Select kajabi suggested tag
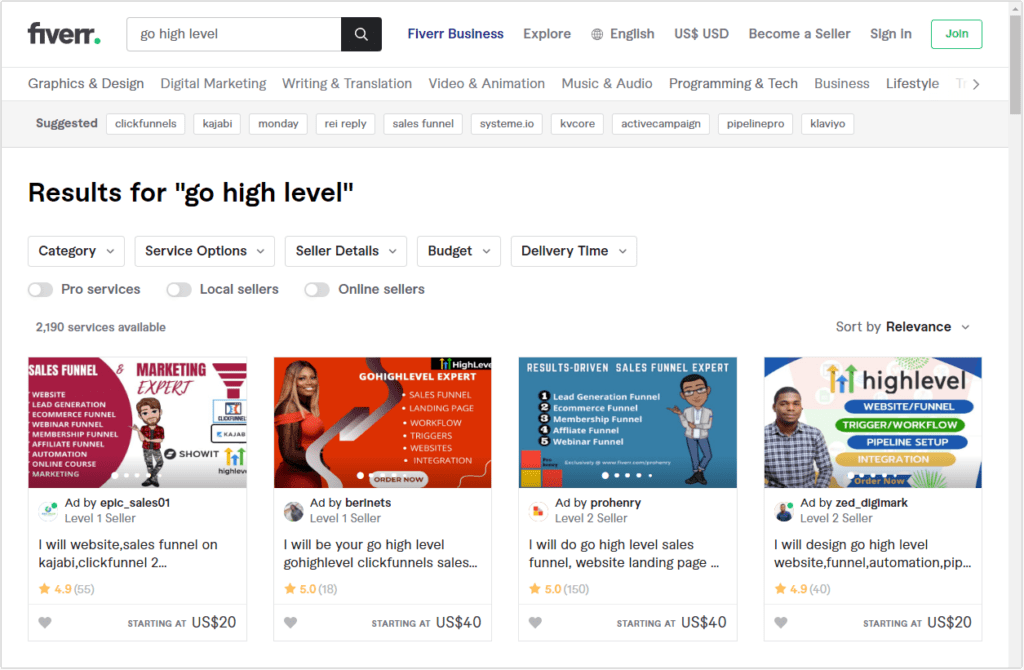This screenshot has width=1024, height=670. click(217, 123)
